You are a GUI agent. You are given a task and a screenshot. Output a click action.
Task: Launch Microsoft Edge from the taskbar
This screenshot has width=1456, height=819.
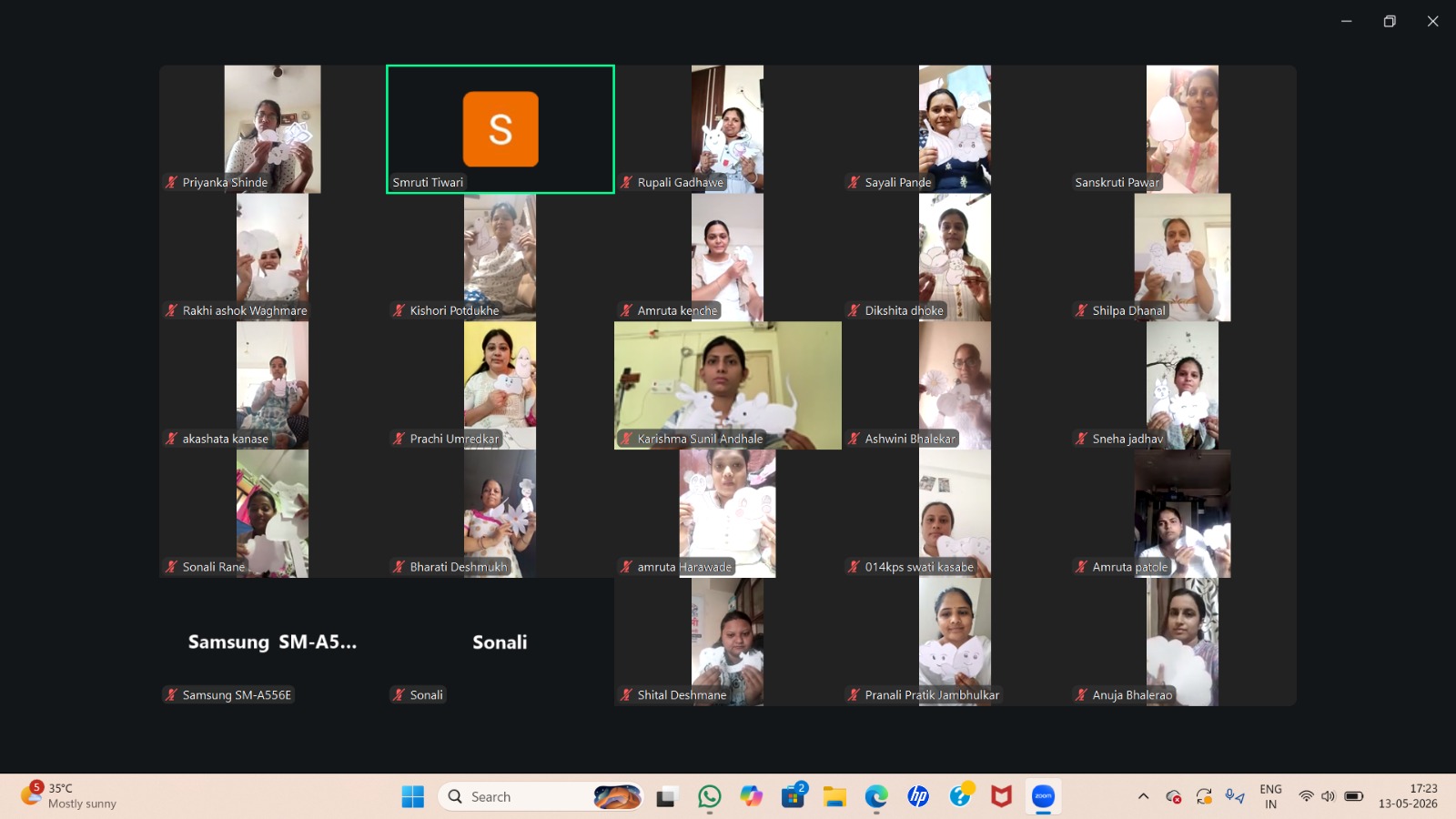(x=876, y=796)
